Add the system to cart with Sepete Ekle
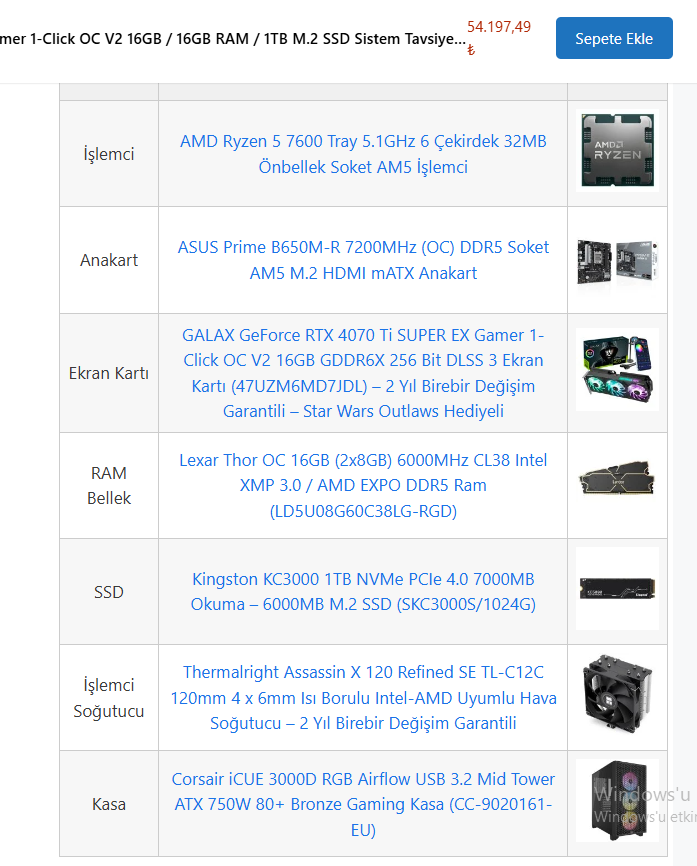The image size is (697, 866). coord(614,38)
